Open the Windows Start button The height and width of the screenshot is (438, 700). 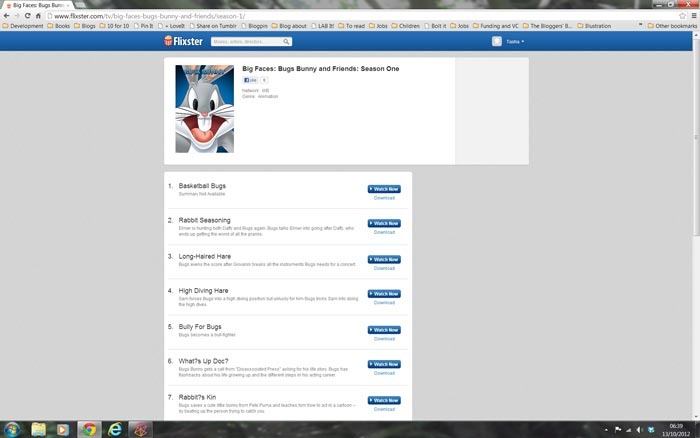(x=12, y=430)
